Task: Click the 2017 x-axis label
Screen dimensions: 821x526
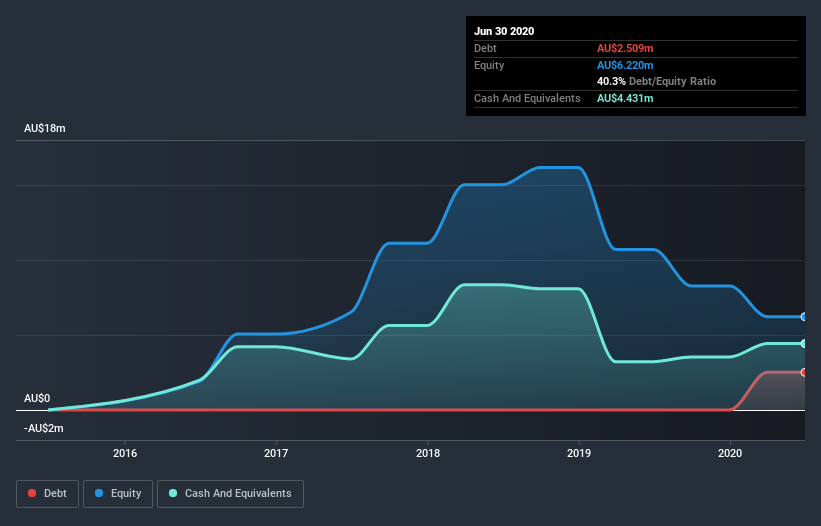Action: point(276,453)
